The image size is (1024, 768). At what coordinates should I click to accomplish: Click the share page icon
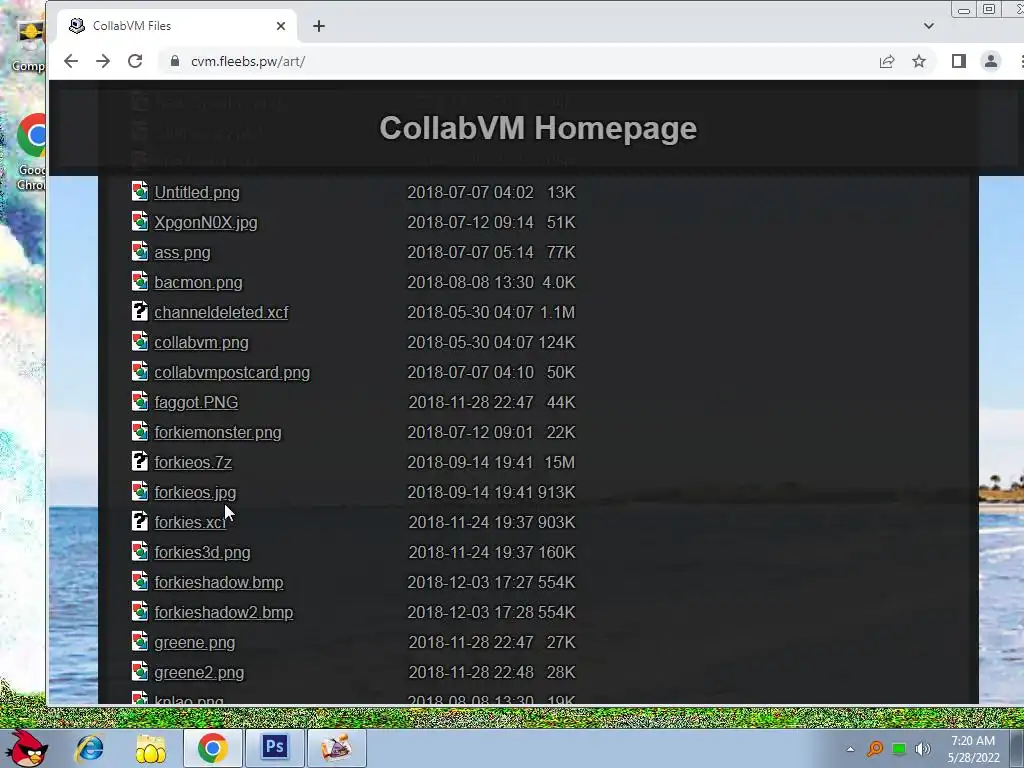click(887, 61)
